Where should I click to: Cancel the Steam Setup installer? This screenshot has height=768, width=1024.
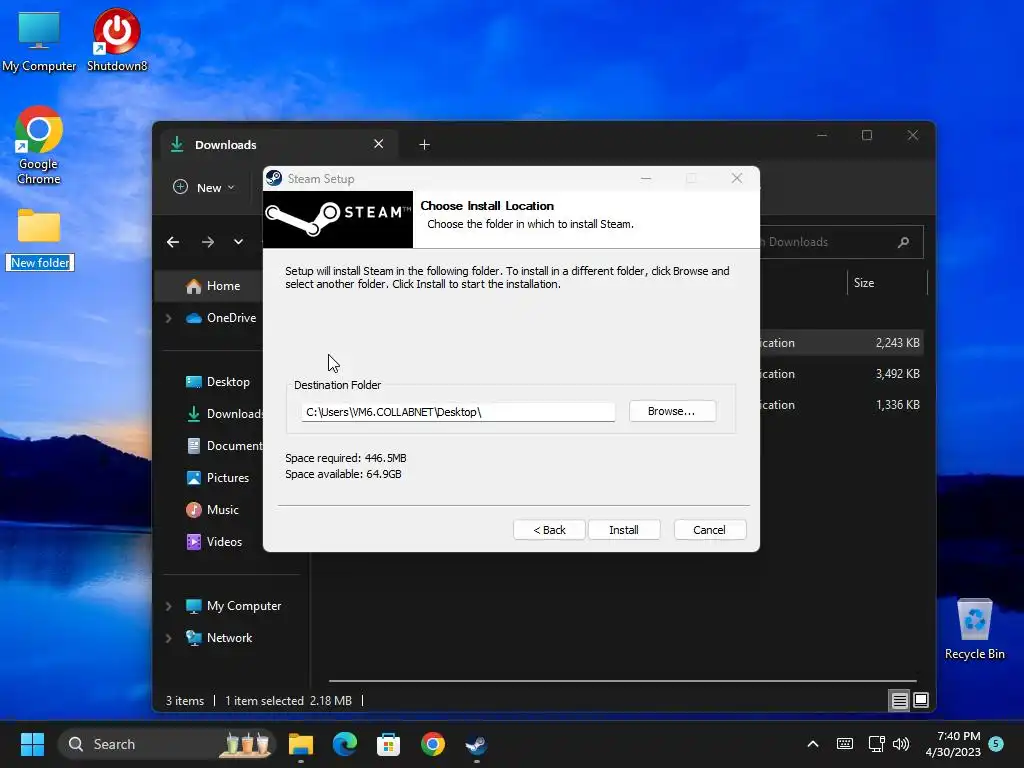point(709,530)
